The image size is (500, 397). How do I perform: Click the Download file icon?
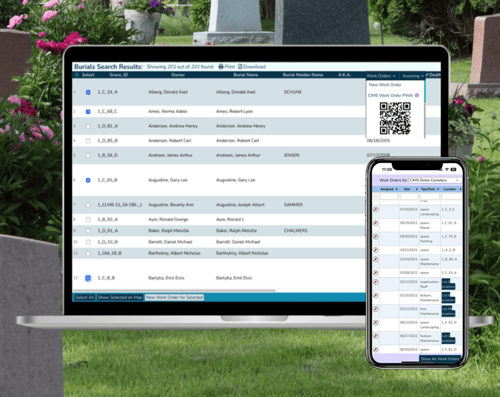pos(240,67)
